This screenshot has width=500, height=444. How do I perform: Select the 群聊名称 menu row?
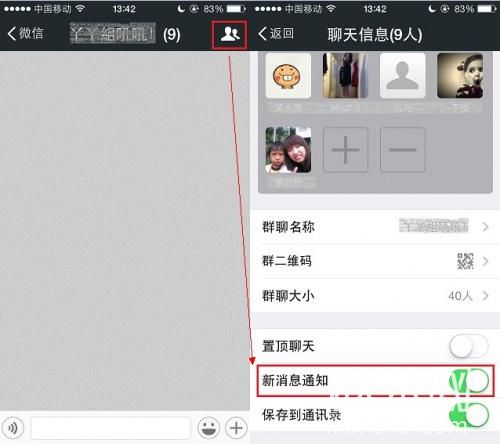coord(375,227)
